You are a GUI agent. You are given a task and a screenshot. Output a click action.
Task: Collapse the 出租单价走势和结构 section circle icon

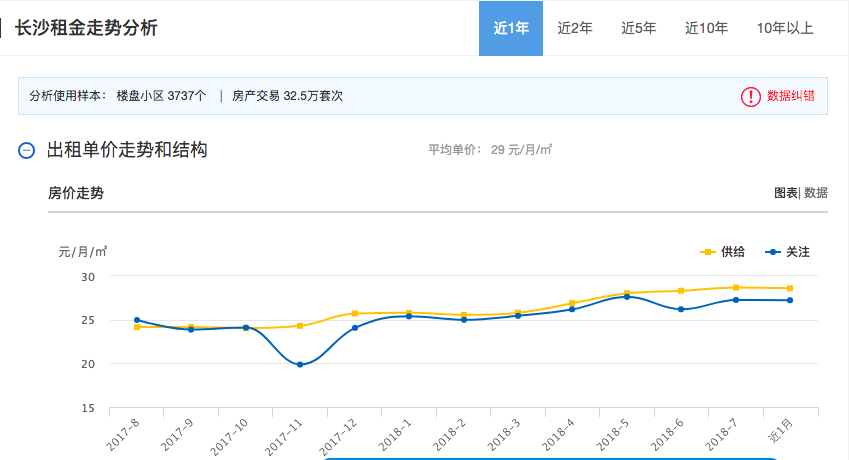pyautogui.click(x=27, y=150)
